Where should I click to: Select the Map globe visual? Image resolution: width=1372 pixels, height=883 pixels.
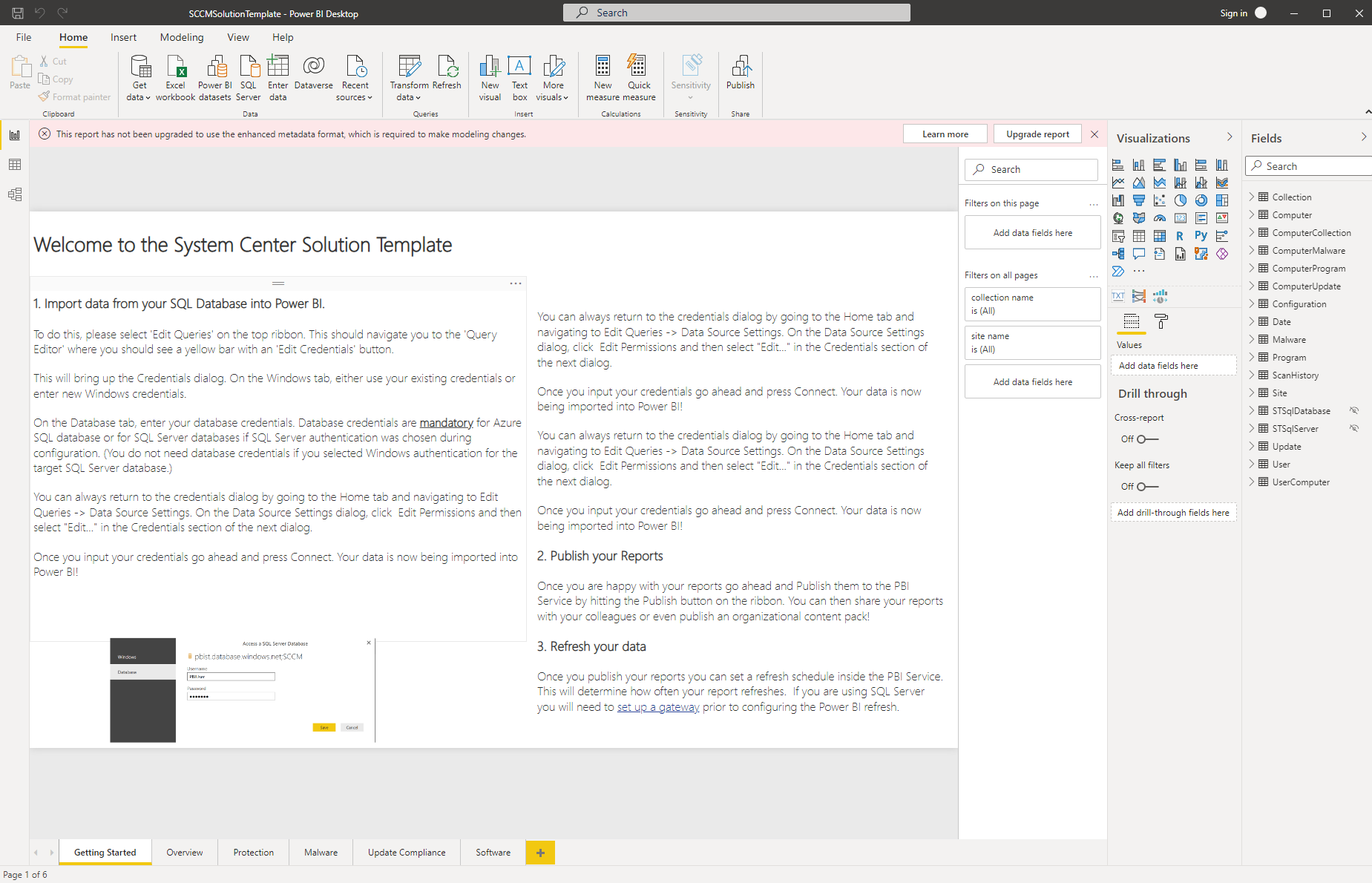1118,218
